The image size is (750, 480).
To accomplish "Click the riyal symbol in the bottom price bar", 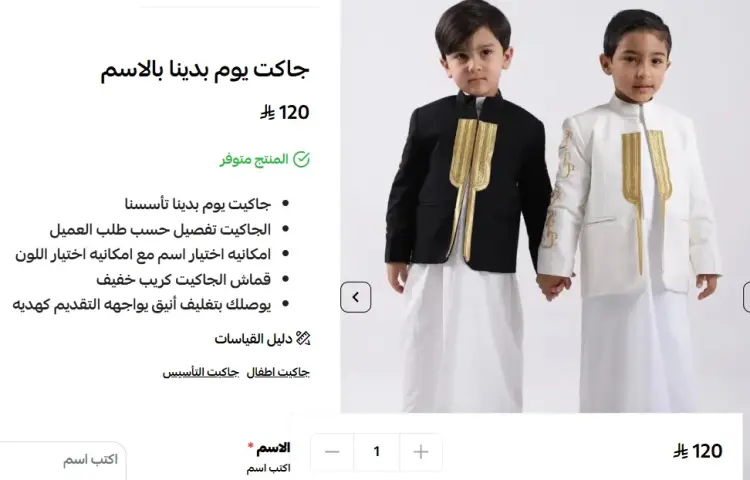I will point(680,451).
